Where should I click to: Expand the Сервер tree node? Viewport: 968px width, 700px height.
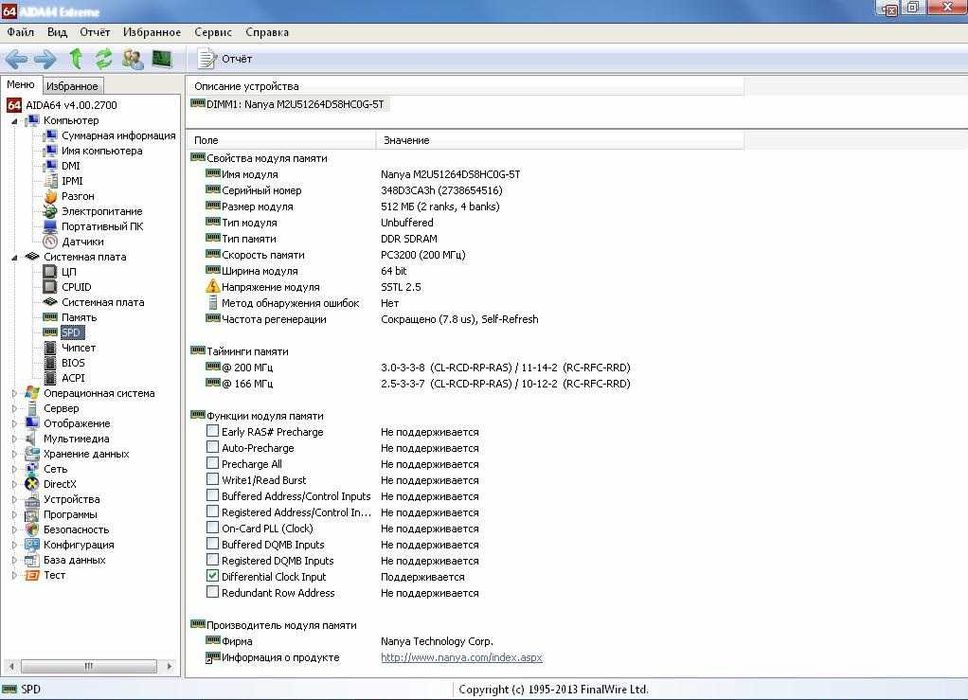pos(14,409)
